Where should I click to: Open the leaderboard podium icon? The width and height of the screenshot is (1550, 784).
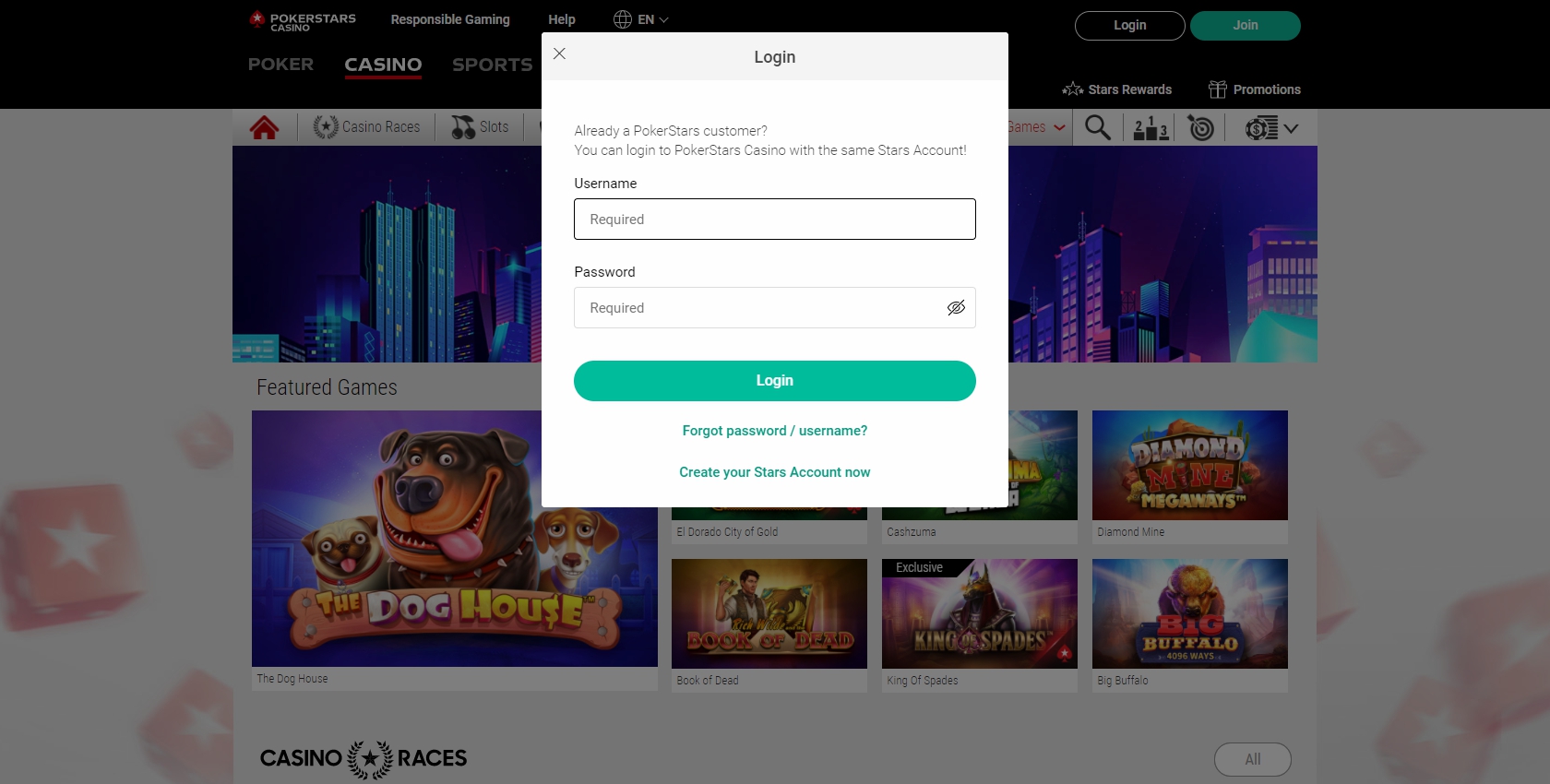tap(1151, 127)
